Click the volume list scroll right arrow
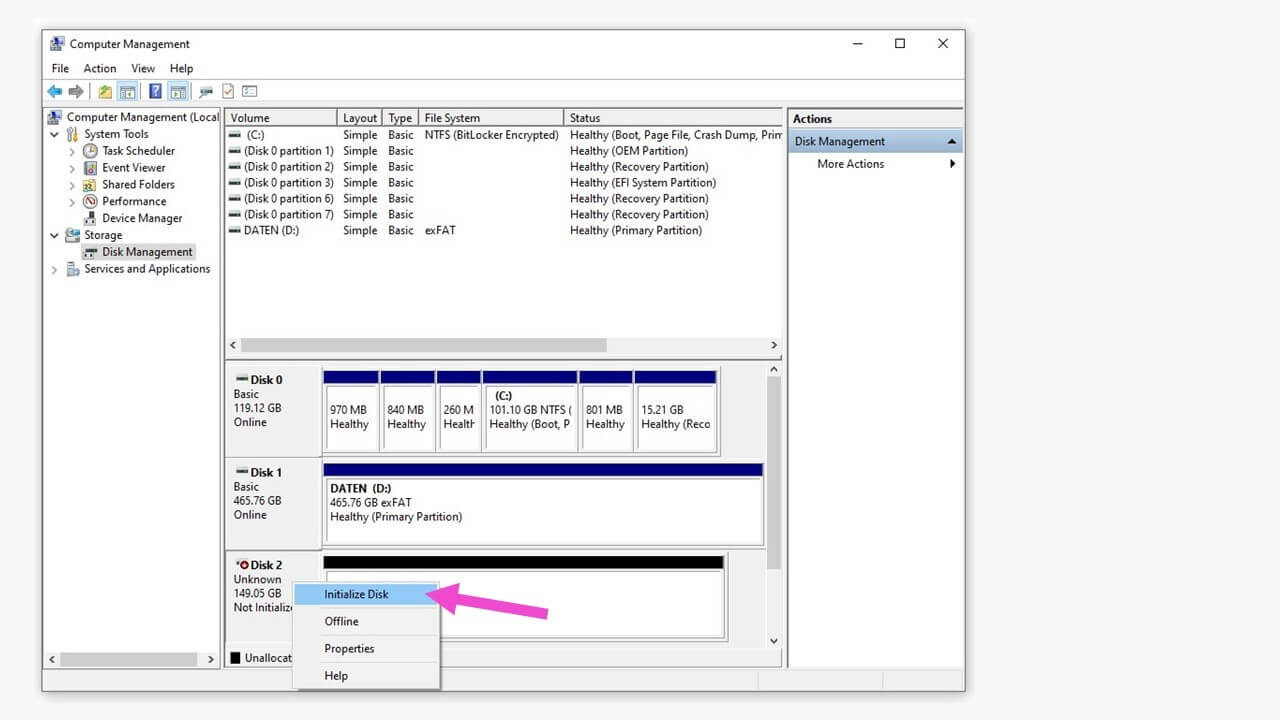Viewport: 1280px width, 720px height. tap(774, 345)
